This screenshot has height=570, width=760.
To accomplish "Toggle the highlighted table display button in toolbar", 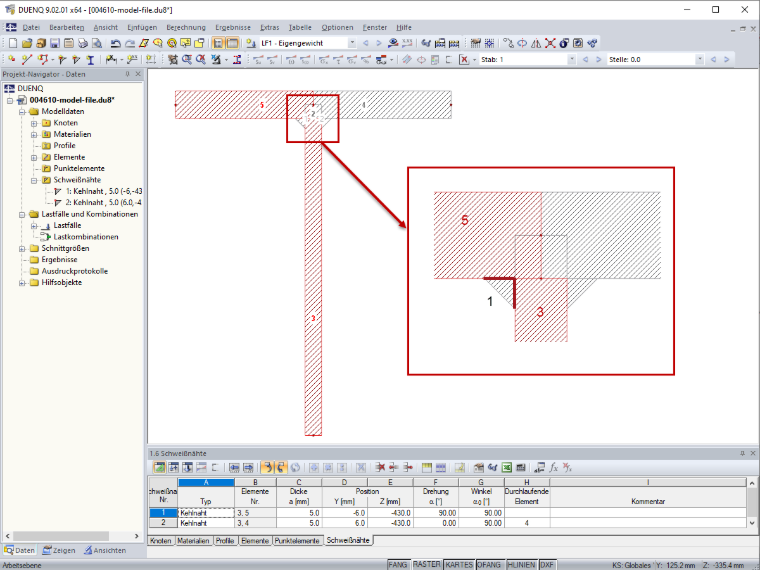I will tap(233, 43).
